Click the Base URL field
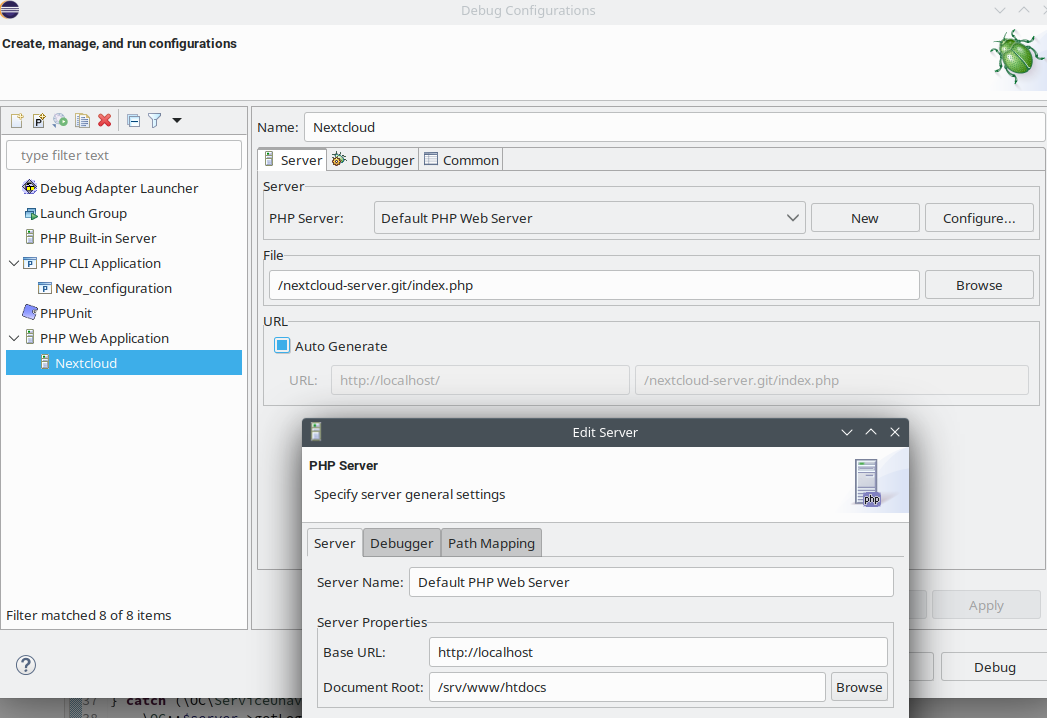Image resolution: width=1047 pixels, height=718 pixels. 658,652
